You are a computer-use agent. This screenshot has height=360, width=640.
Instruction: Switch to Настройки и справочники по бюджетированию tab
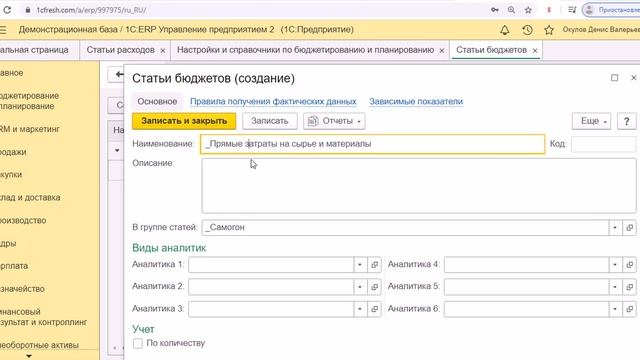(305, 50)
